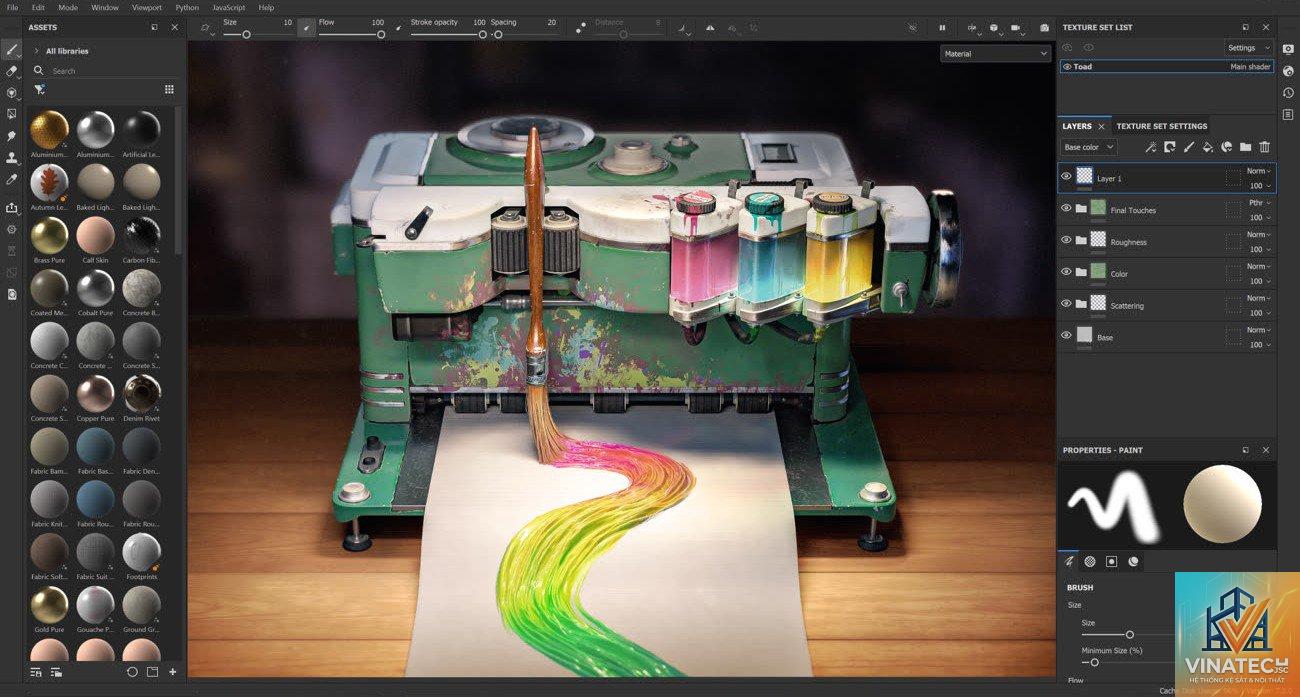Toggle Scattering group visibility eye
The height and width of the screenshot is (697, 1300).
[1066, 304]
